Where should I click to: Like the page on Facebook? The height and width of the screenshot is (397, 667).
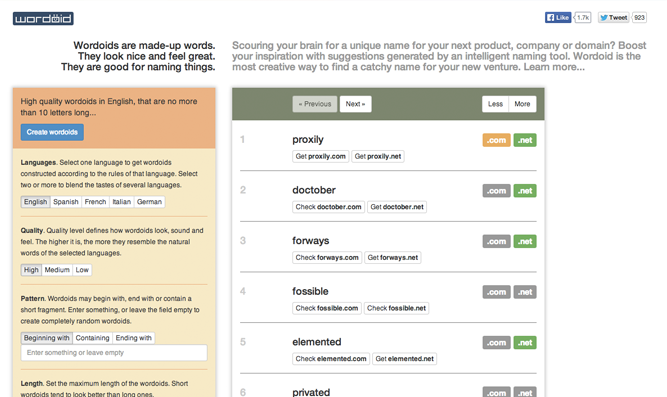click(x=558, y=17)
